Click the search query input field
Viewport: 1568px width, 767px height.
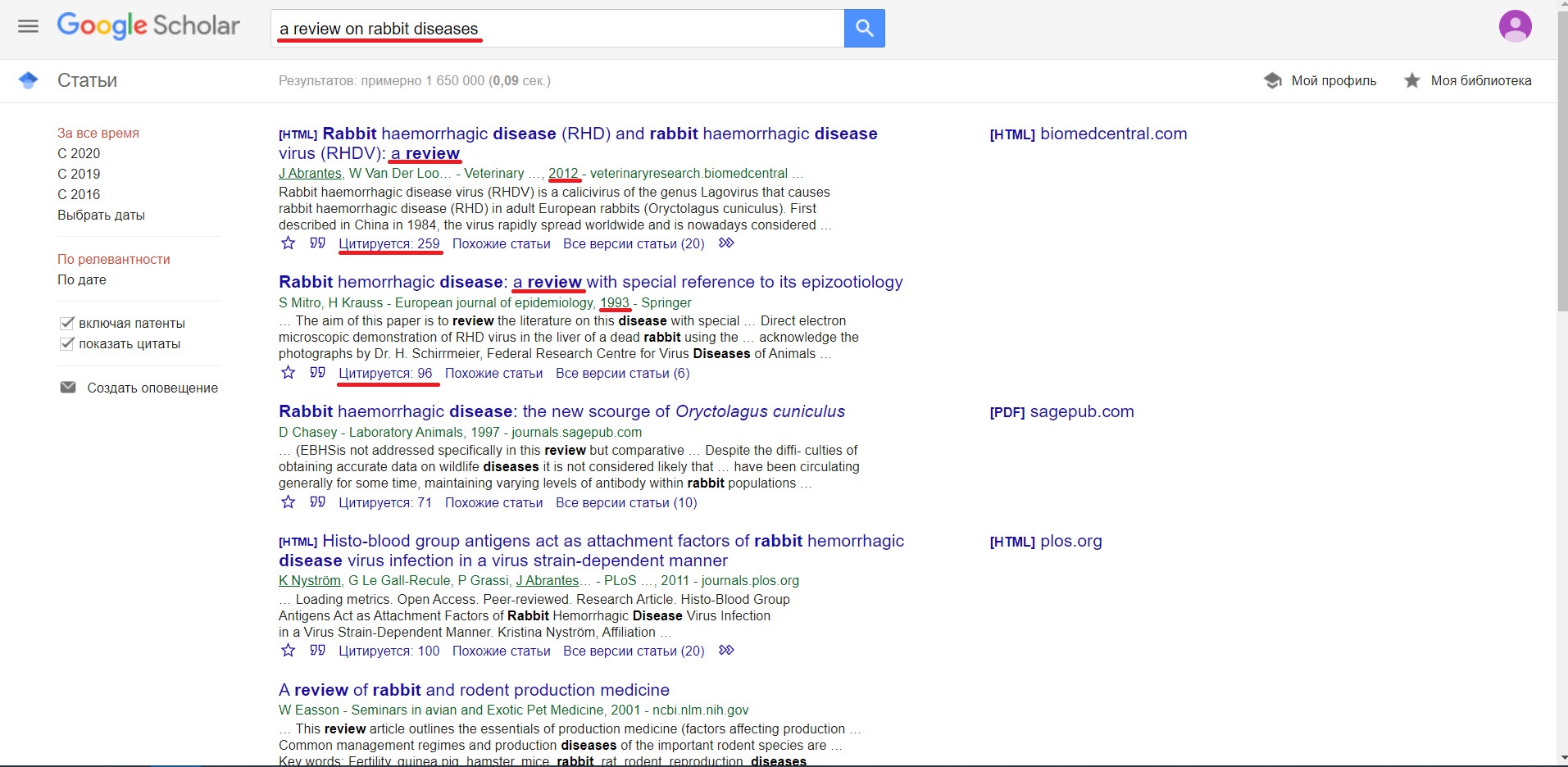(x=557, y=29)
